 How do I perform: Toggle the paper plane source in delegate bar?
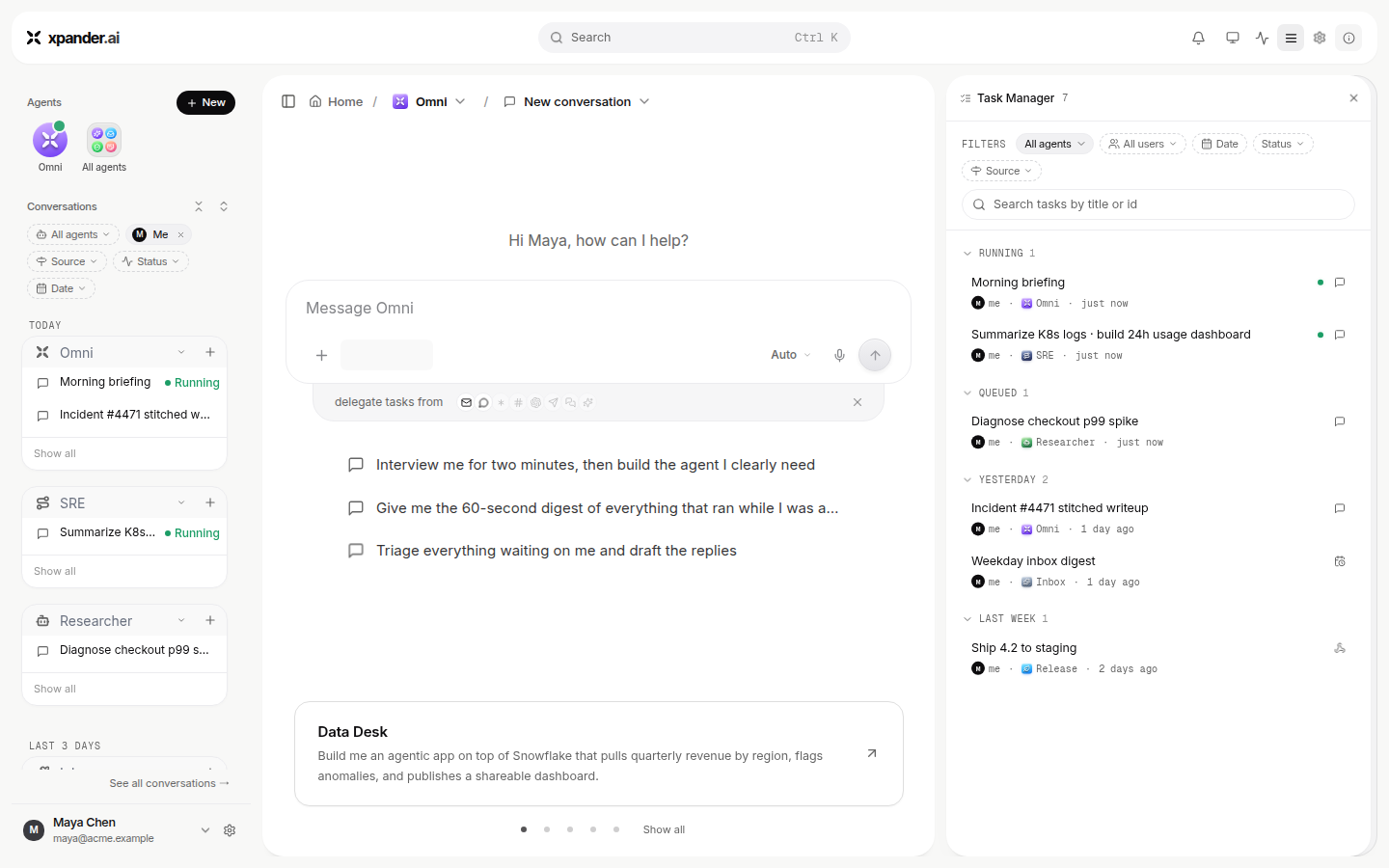point(553,402)
